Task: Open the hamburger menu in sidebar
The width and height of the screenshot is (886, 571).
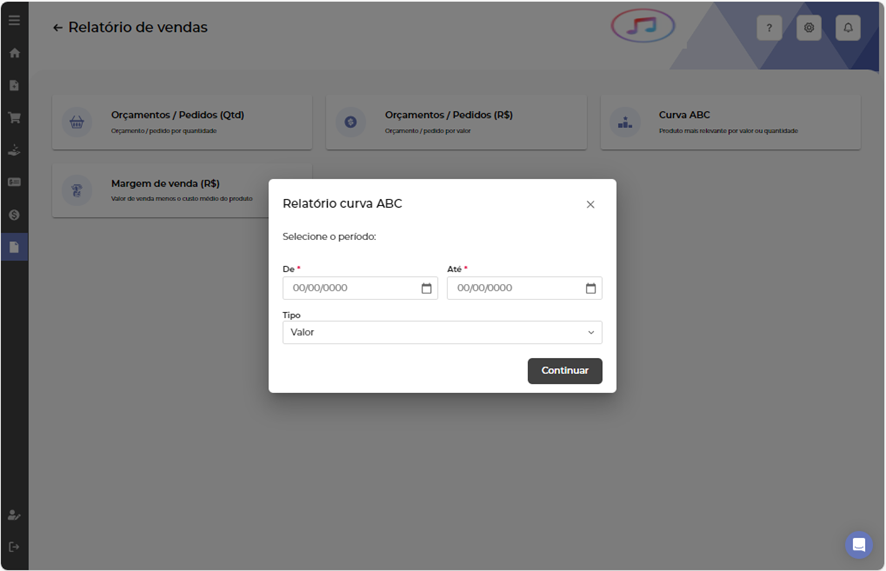Action: [14, 20]
